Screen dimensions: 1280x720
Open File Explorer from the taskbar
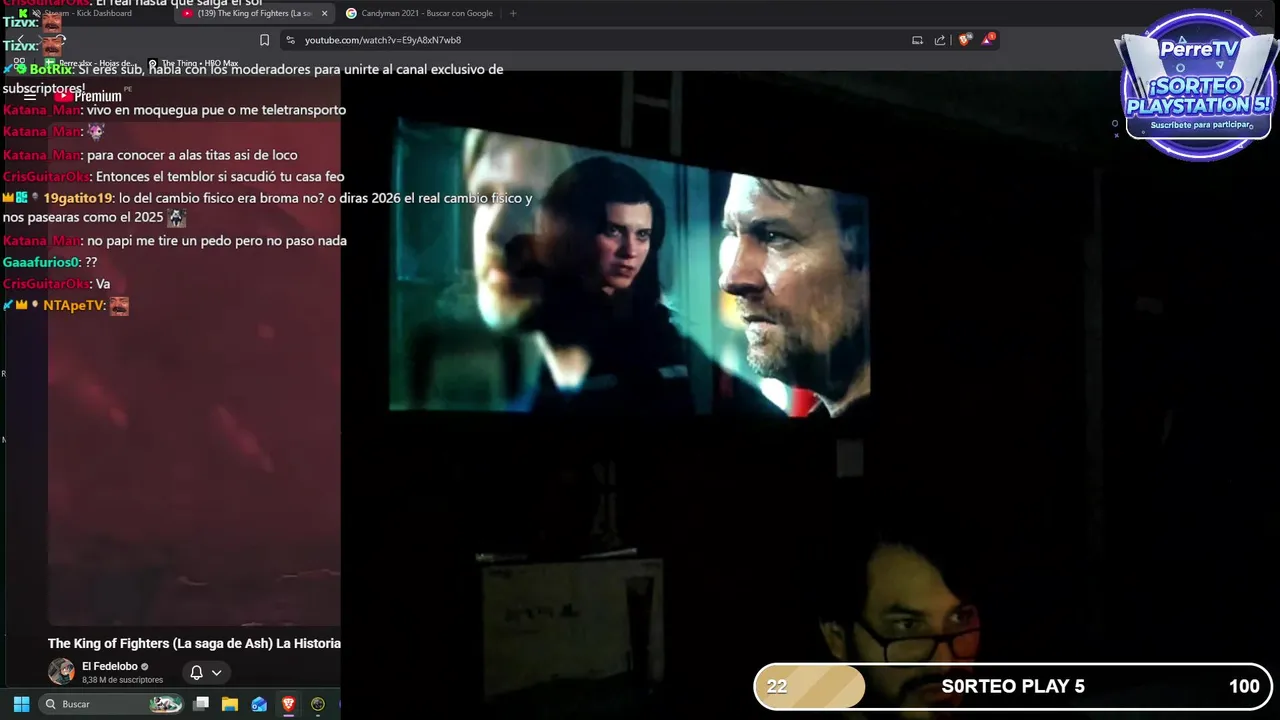coord(230,704)
